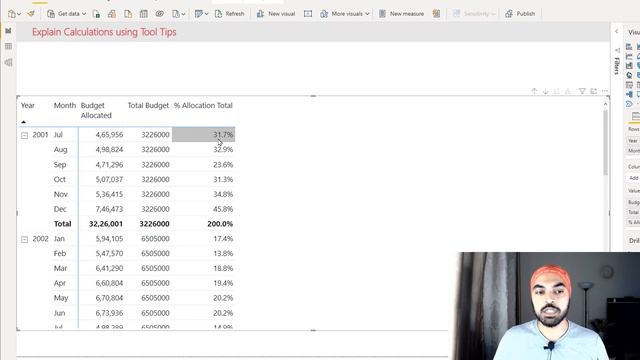The image size is (640, 360).
Task: Switch to Model view
Action: coord(8,62)
